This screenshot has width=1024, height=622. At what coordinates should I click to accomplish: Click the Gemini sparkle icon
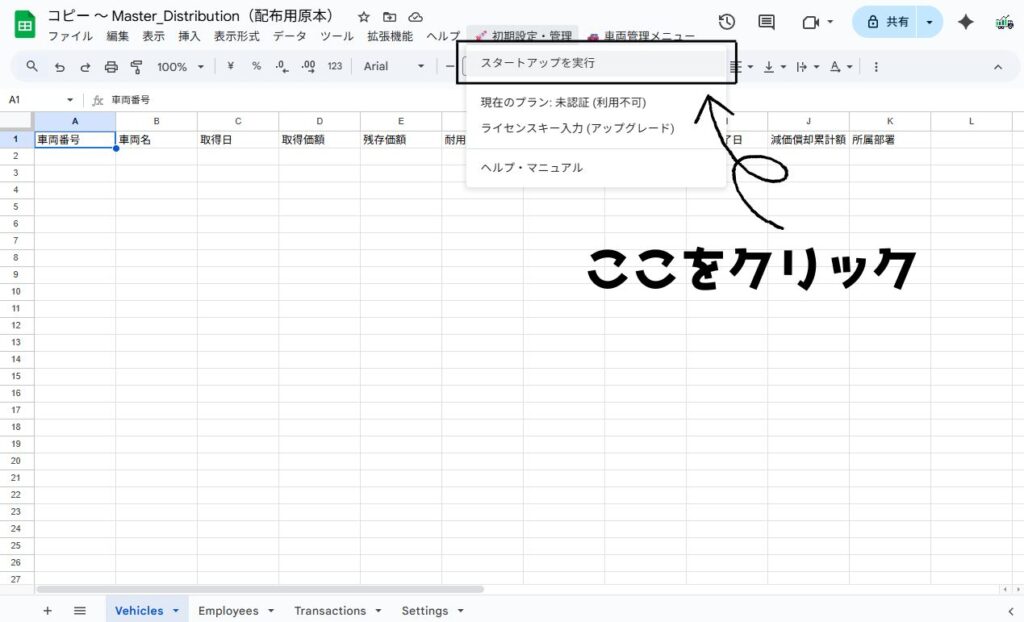tap(965, 22)
